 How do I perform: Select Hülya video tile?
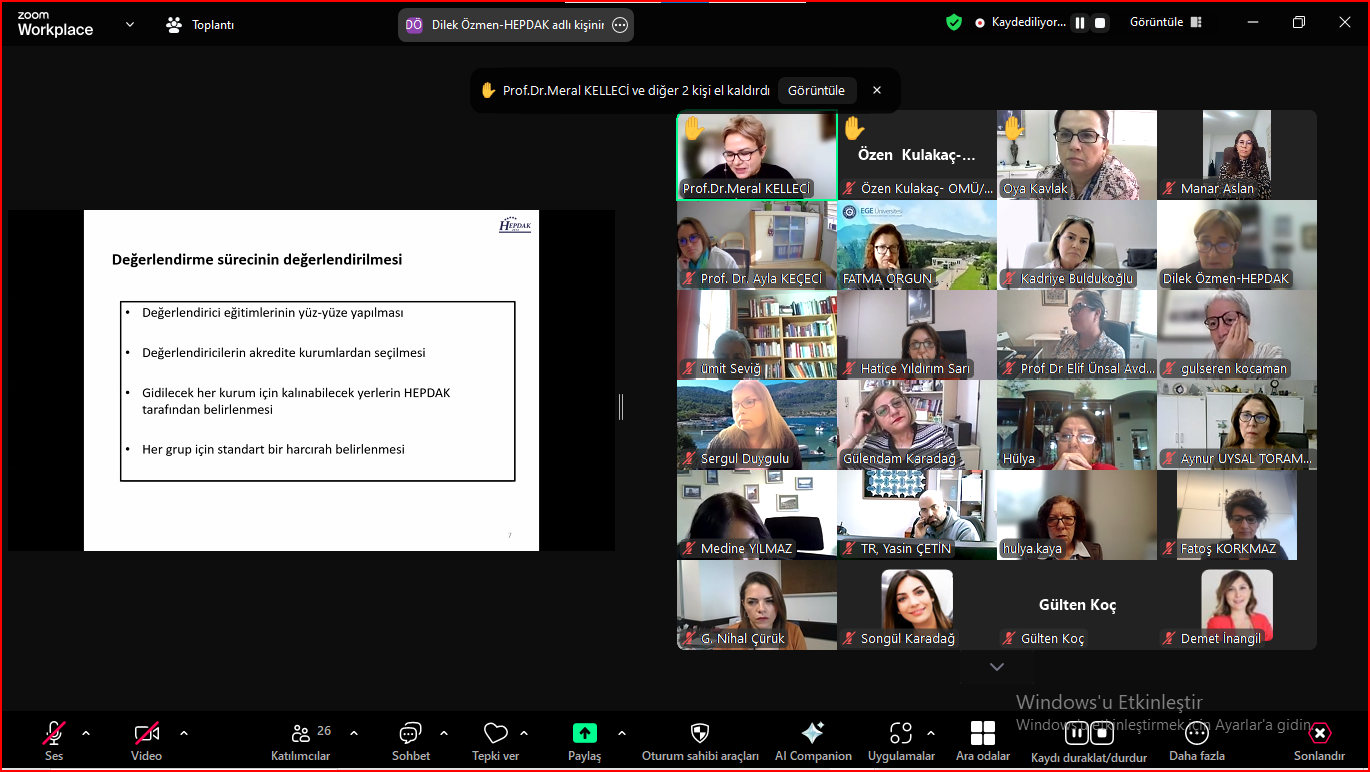(x=1077, y=425)
